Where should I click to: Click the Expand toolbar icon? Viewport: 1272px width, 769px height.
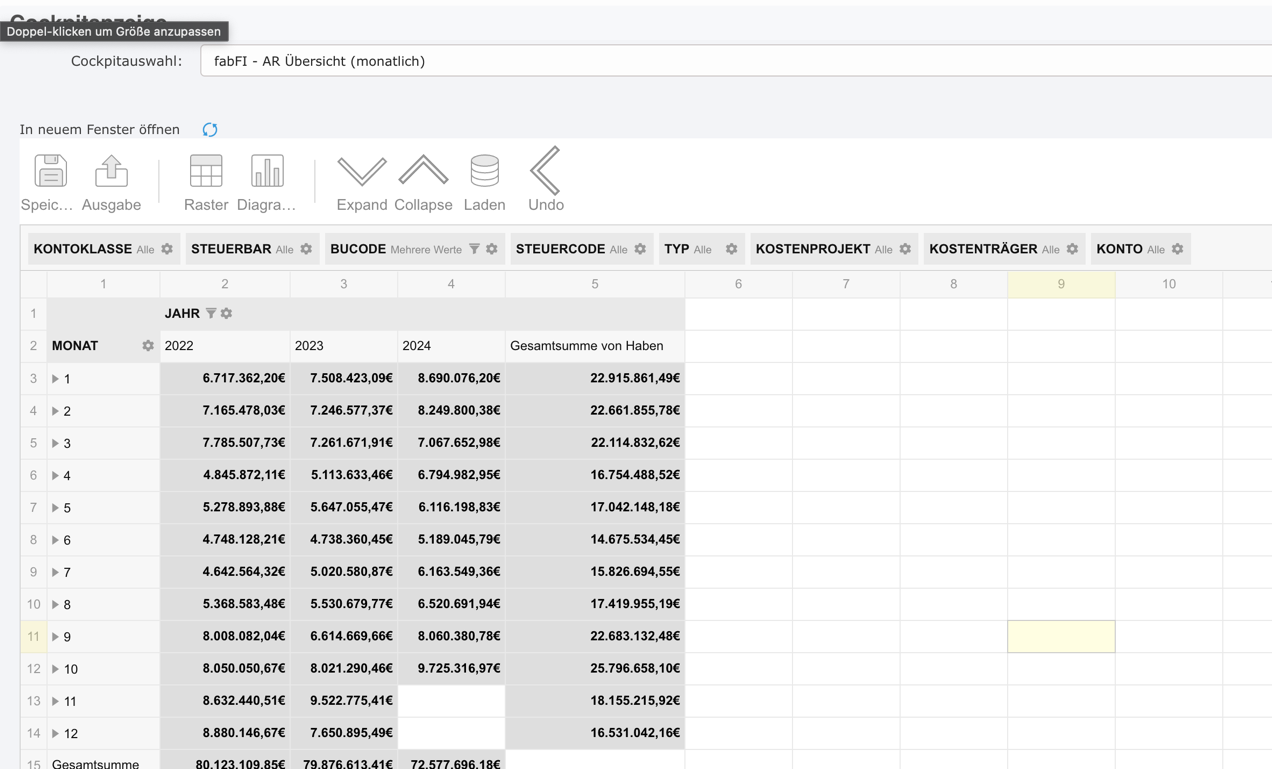click(x=361, y=172)
